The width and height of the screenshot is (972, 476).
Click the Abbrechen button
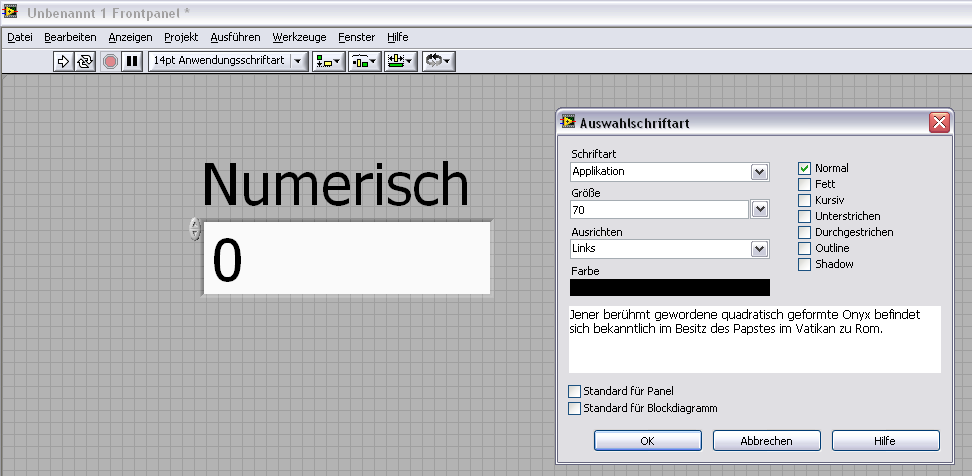(x=767, y=441)
